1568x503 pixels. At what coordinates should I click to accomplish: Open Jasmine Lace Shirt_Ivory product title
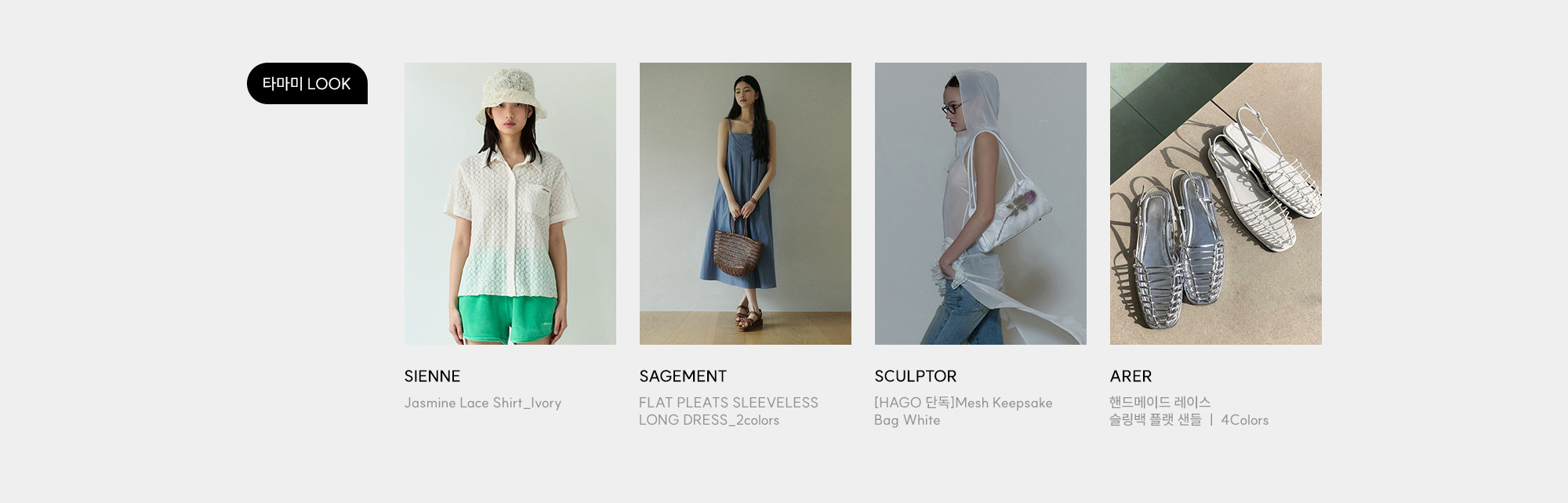pos(483,403)
